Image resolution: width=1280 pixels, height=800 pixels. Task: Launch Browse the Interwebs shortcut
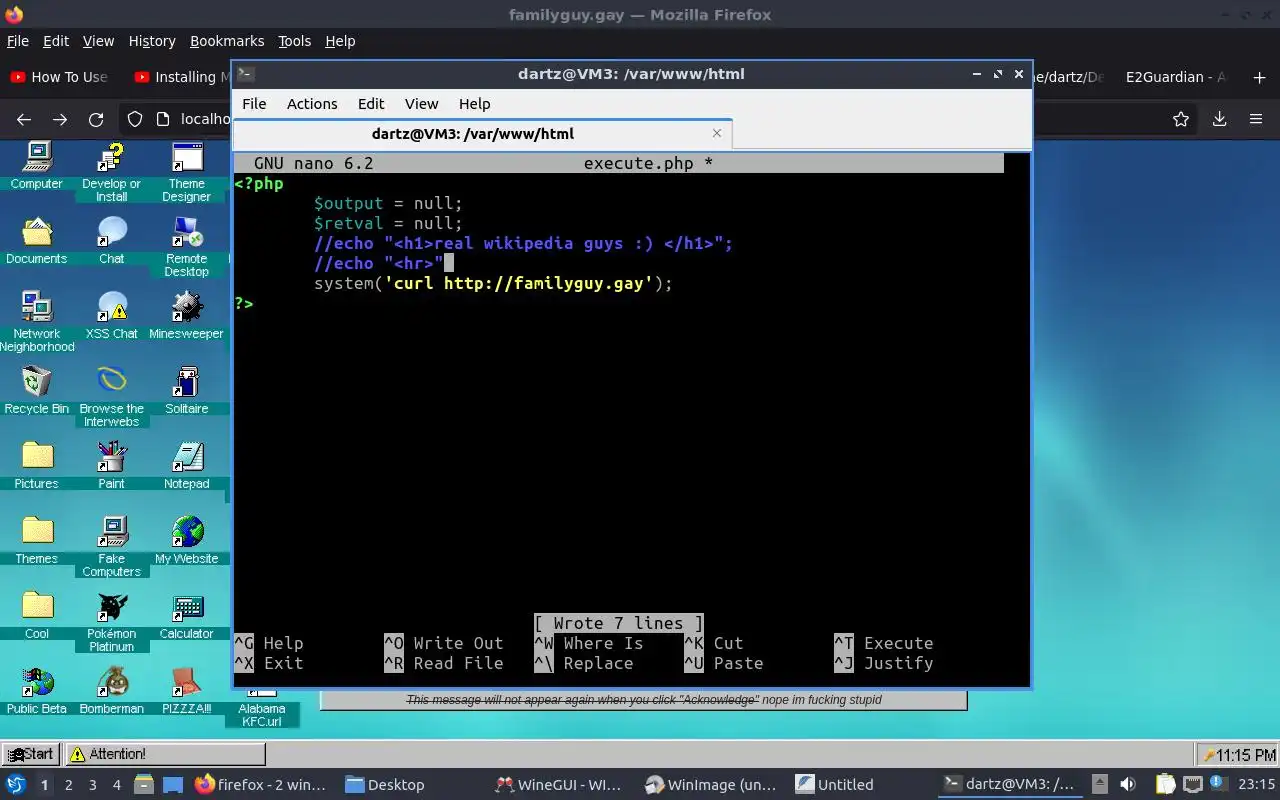(x=111, y=397)
